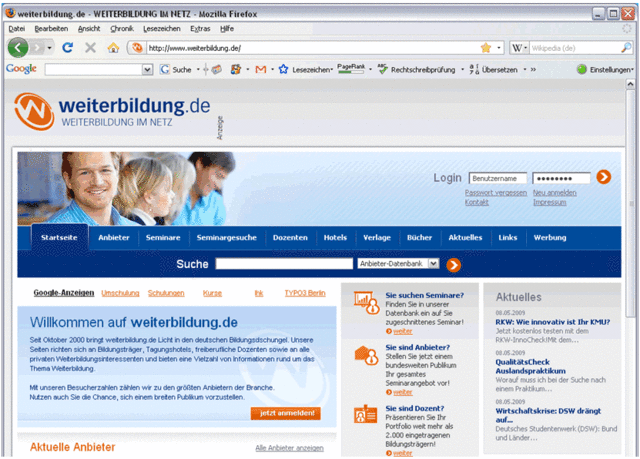The height and width of the screenshot is (459, 640).
Task: Open the Hilfe menu
Action: [227, 29]
